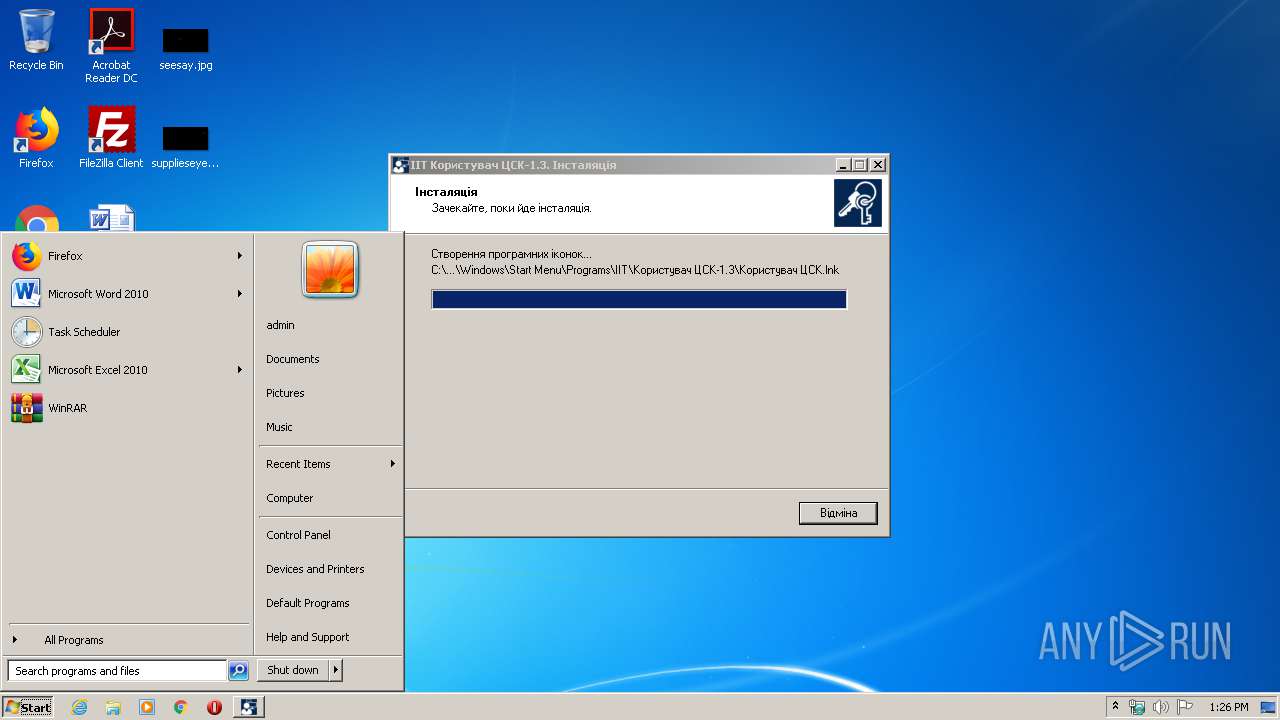Open Acrobat Reader DC desktop shortcut
The height and width of the screenshot is (720, 1280).
[111, 46]
